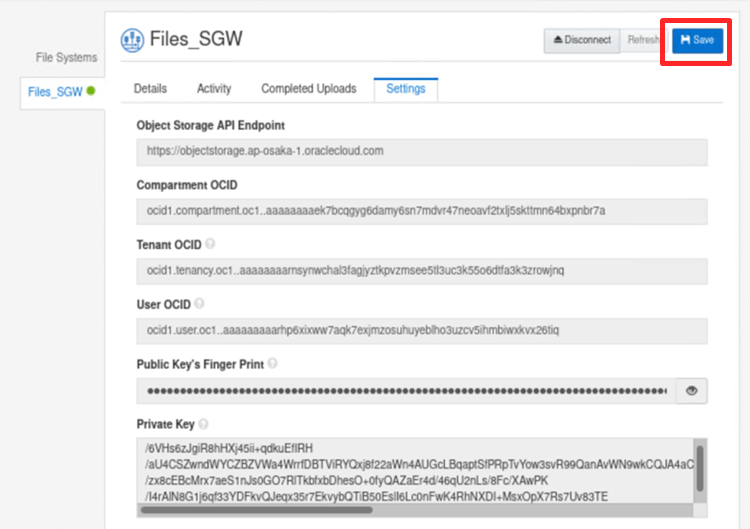Click the Object Storage API Endpoint field

tap(422, 151)
